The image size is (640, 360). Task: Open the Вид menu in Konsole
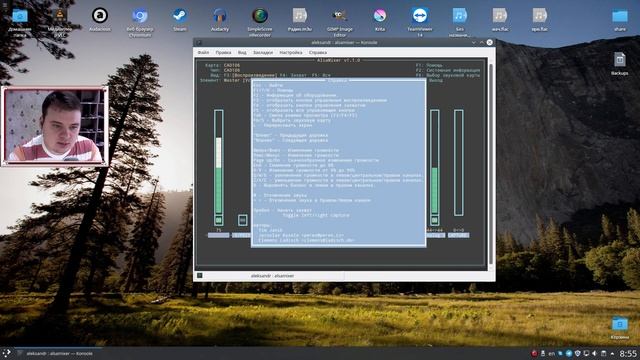tap(242, 53)
